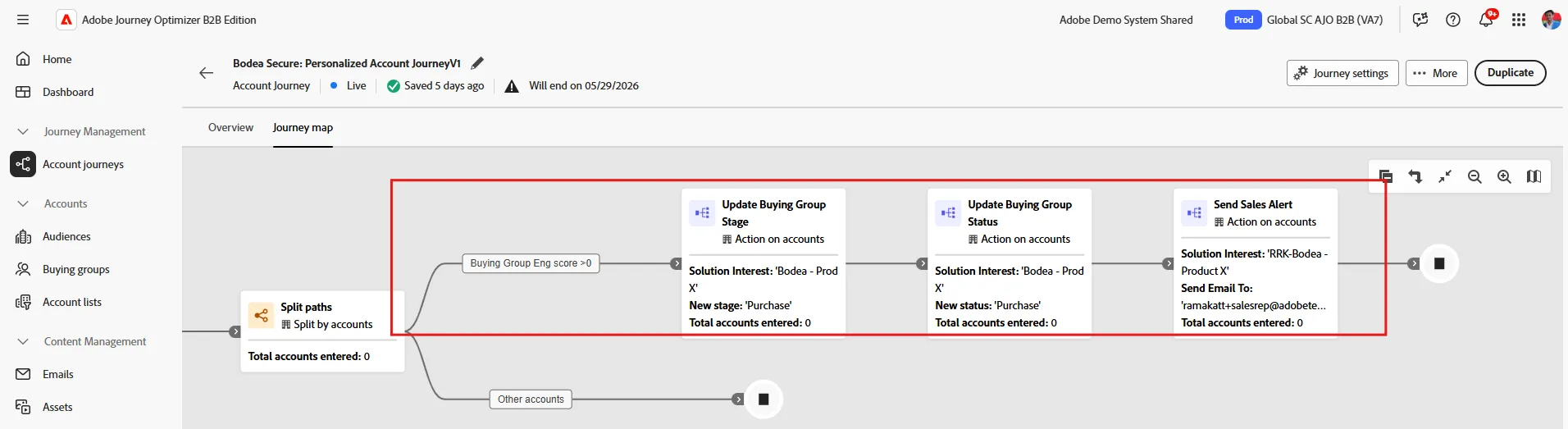
Task: Click the Adobe Demo System Shared org name
Action: click(x=1126, y=20)
